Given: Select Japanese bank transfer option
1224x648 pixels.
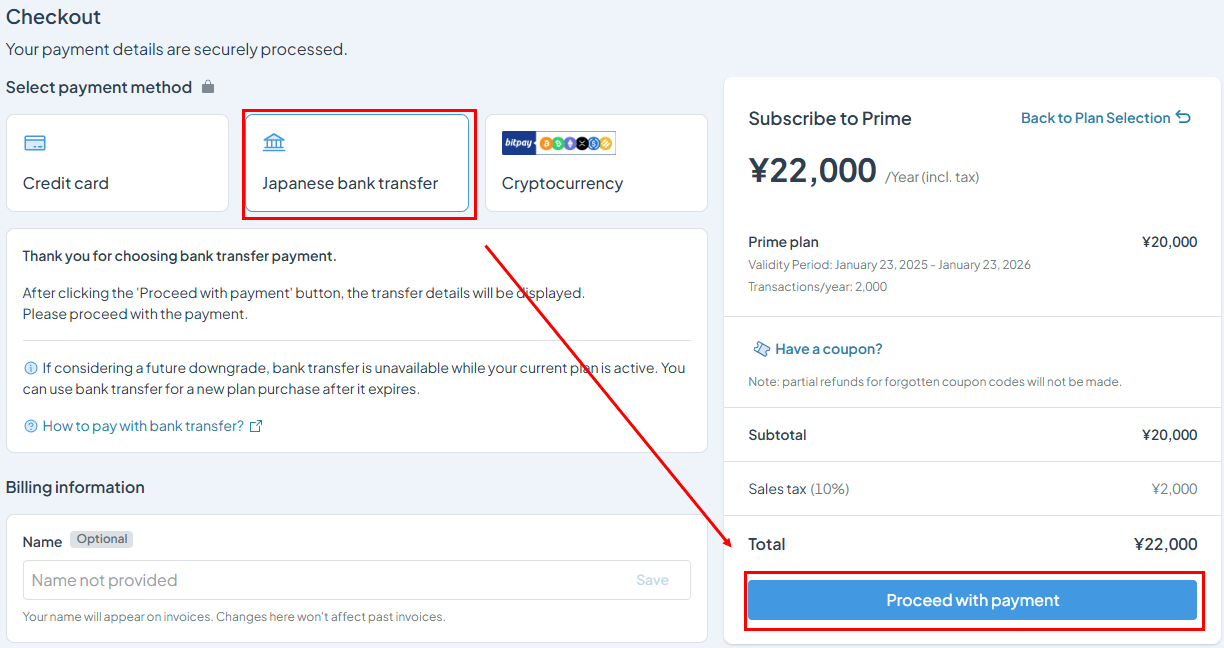Looking at the screenshot, I should tap(357, 163).
